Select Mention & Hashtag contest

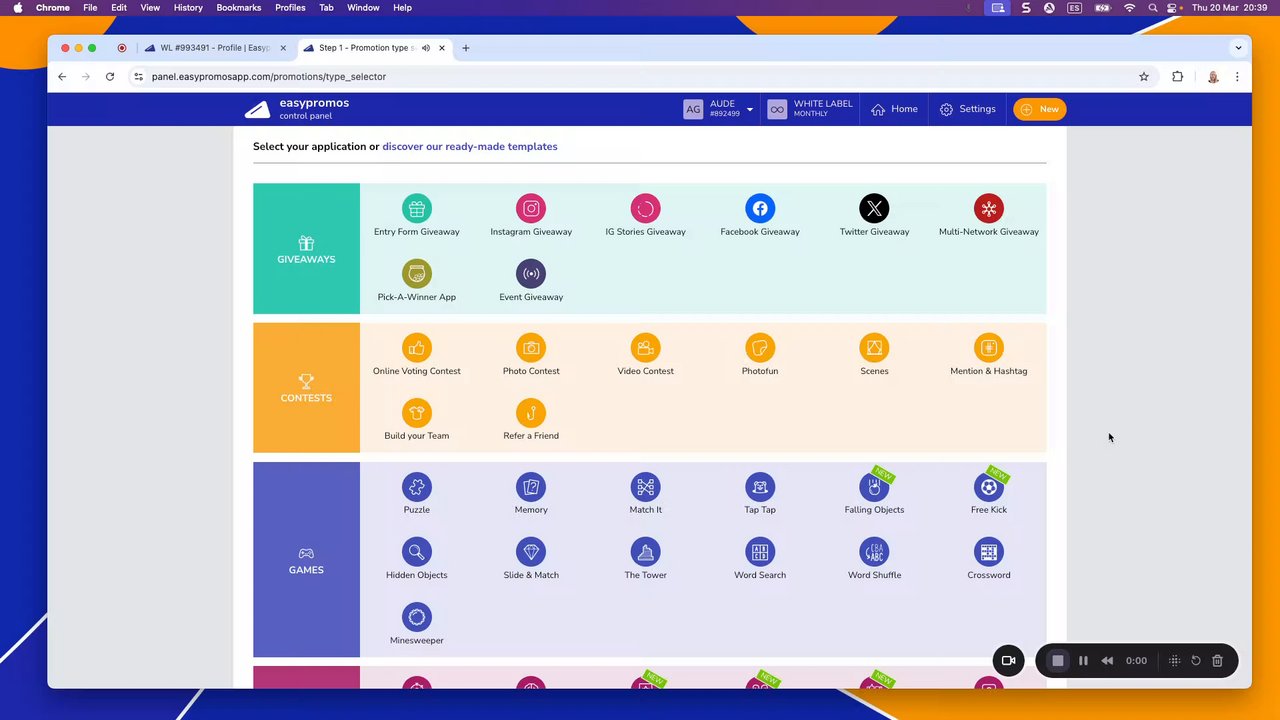click(x=989, y=356)
